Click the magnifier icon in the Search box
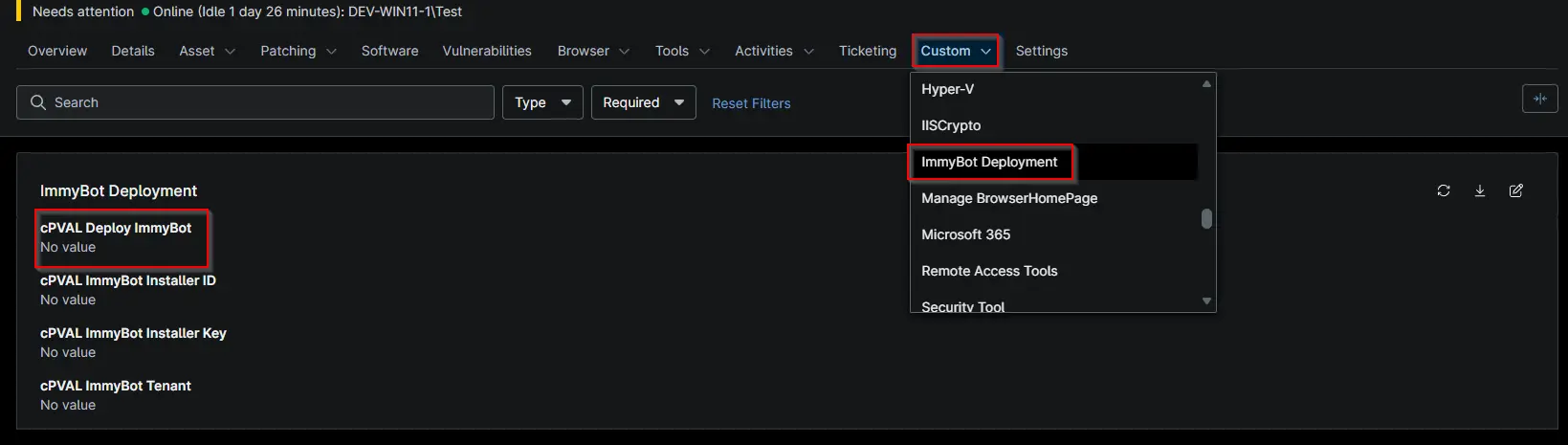Screen dimensions: 1568x445 point(38,102)
